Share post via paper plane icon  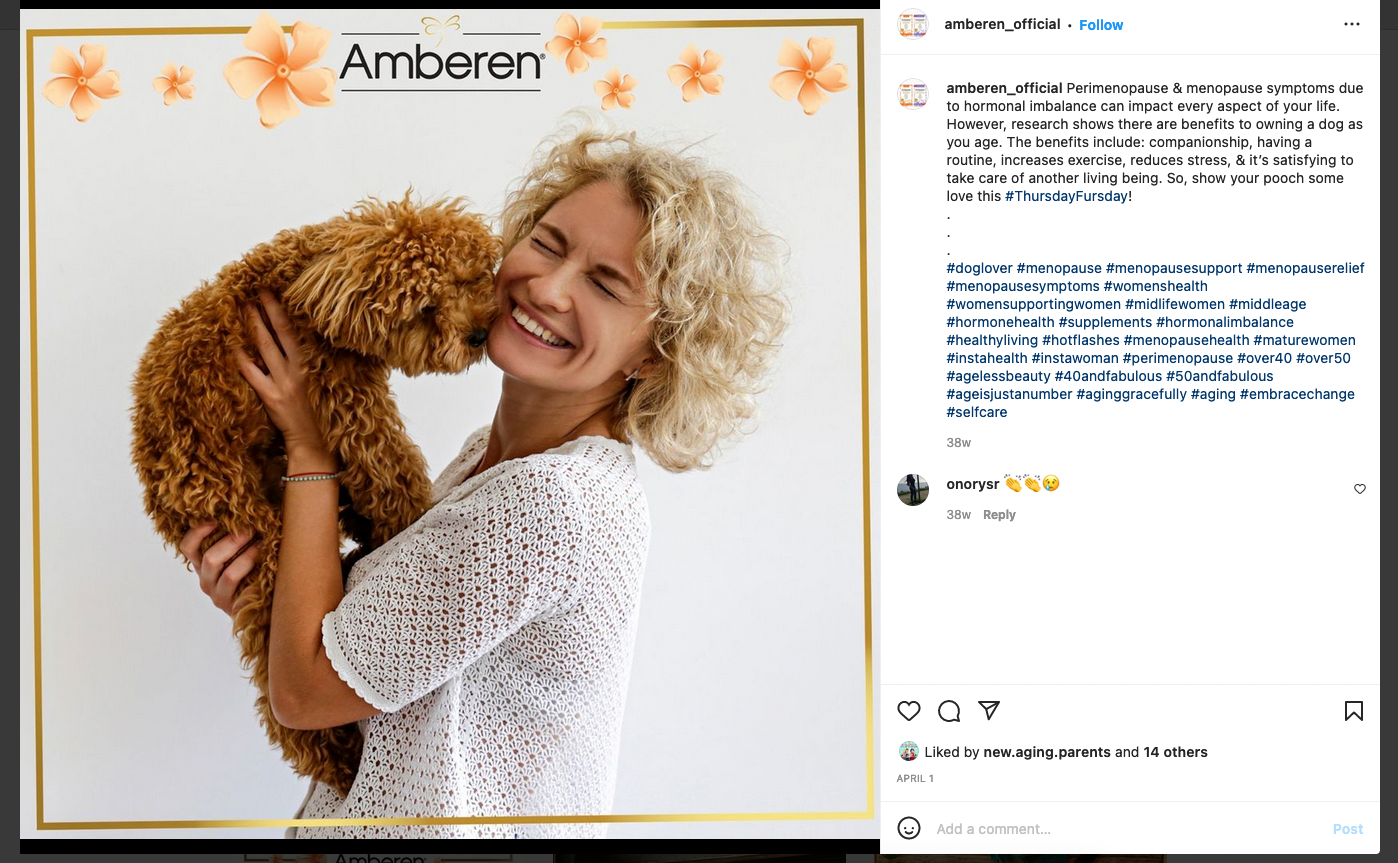pyautogui.click(x=989, y=710)
